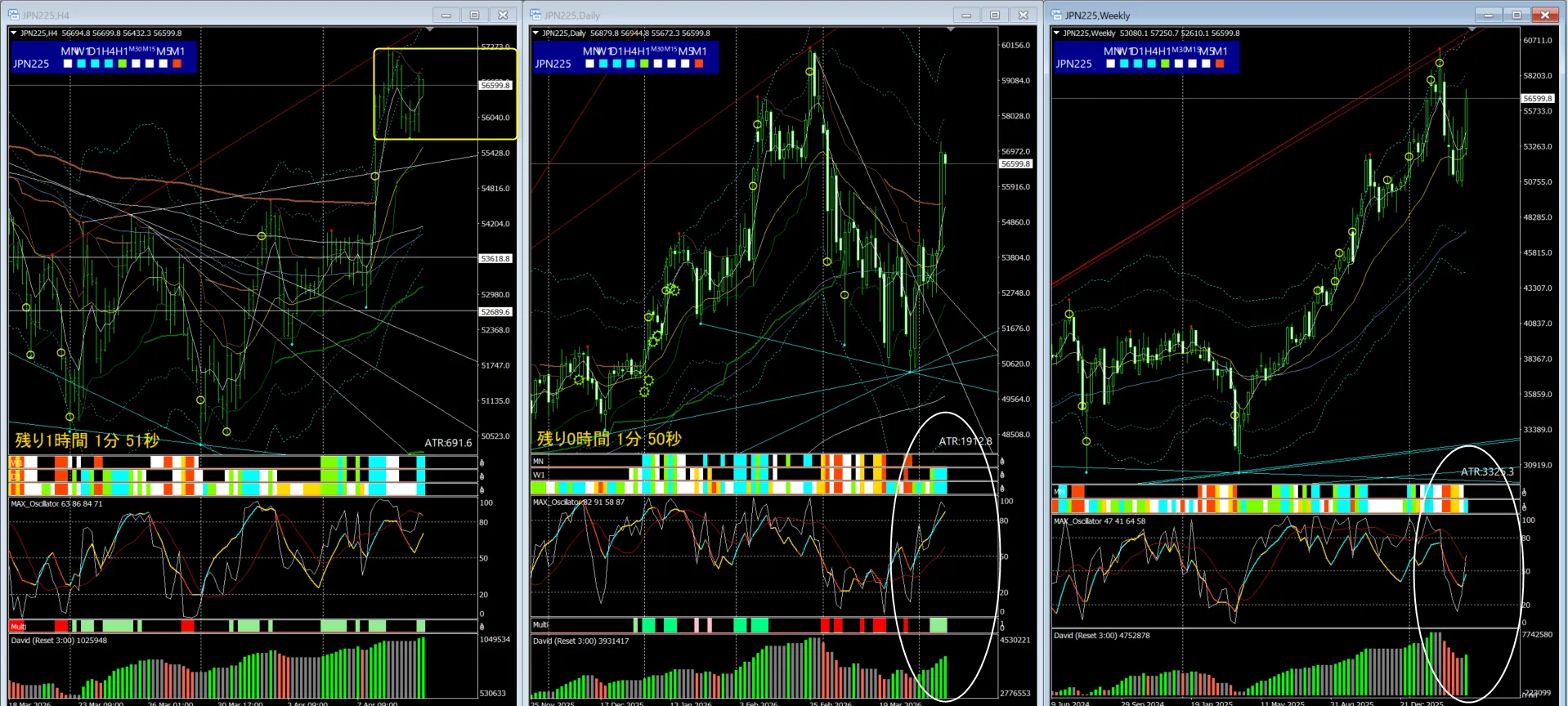
Task: Click the green H1 square in the Weekly chart panel
Action: 1165,64
